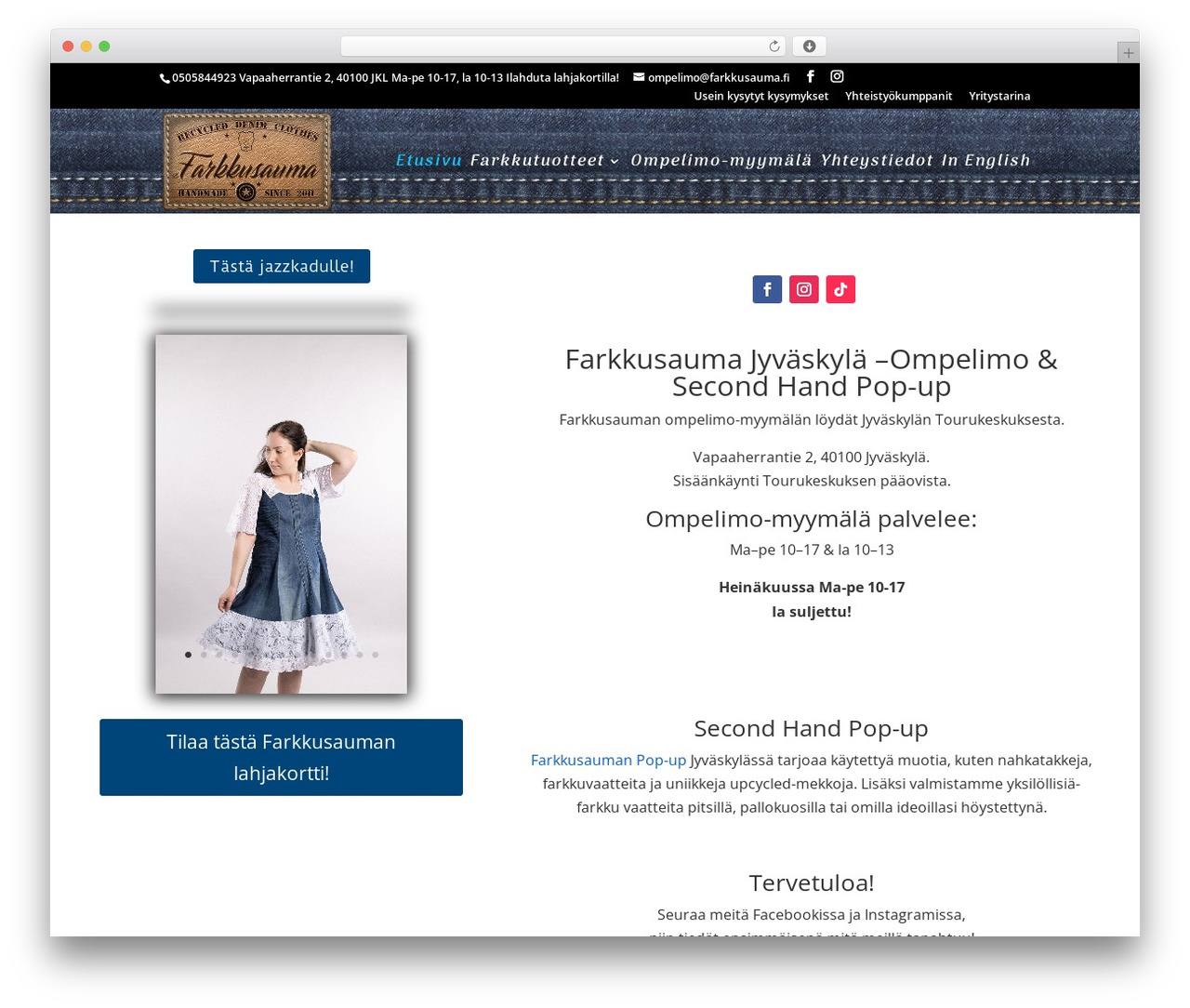Click the denim dress slideshow photo
The height and width of the screenshot is (1008, 1190).
(x=281, y=513)
